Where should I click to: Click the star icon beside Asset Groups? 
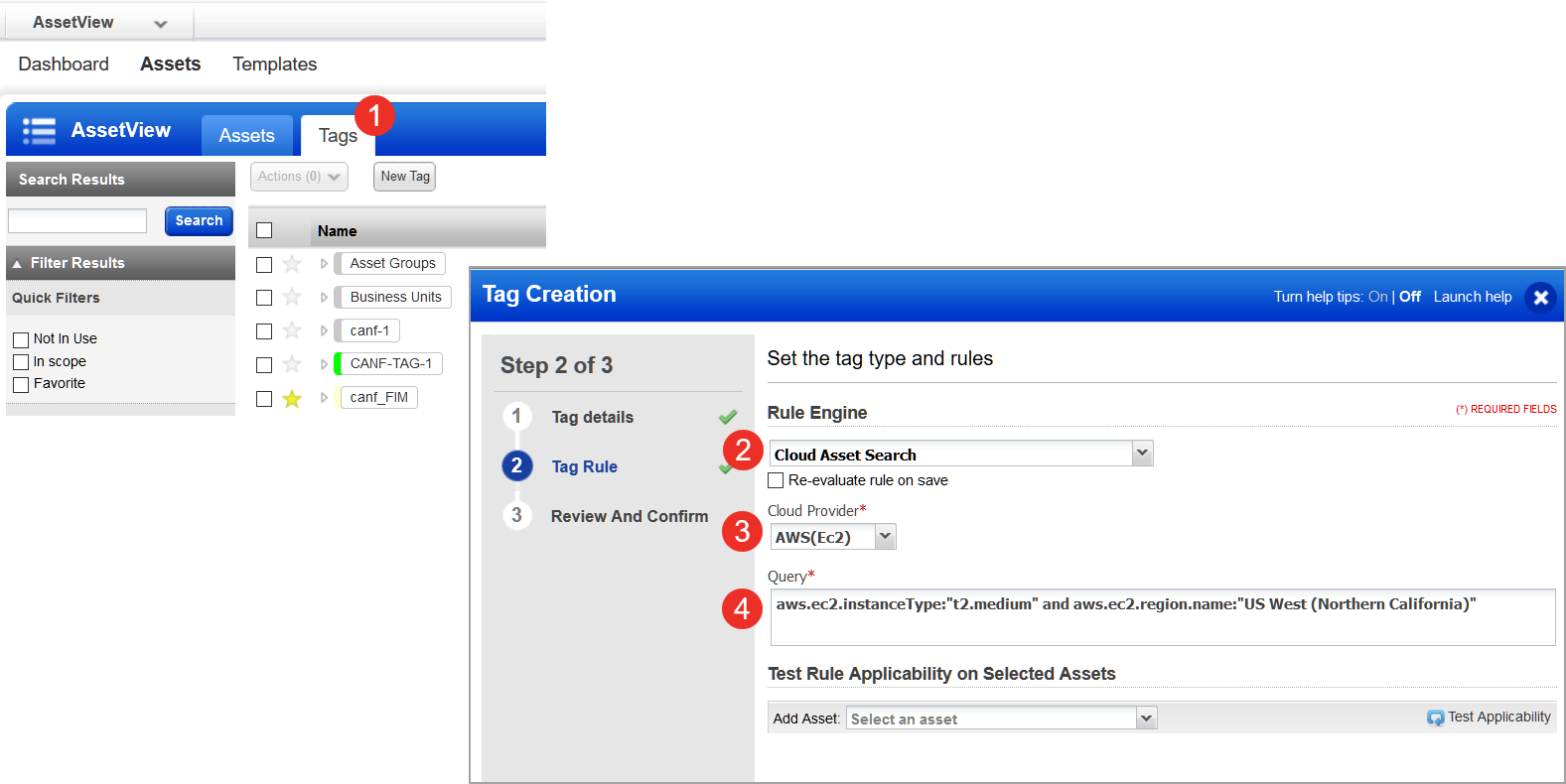point(292,264)
